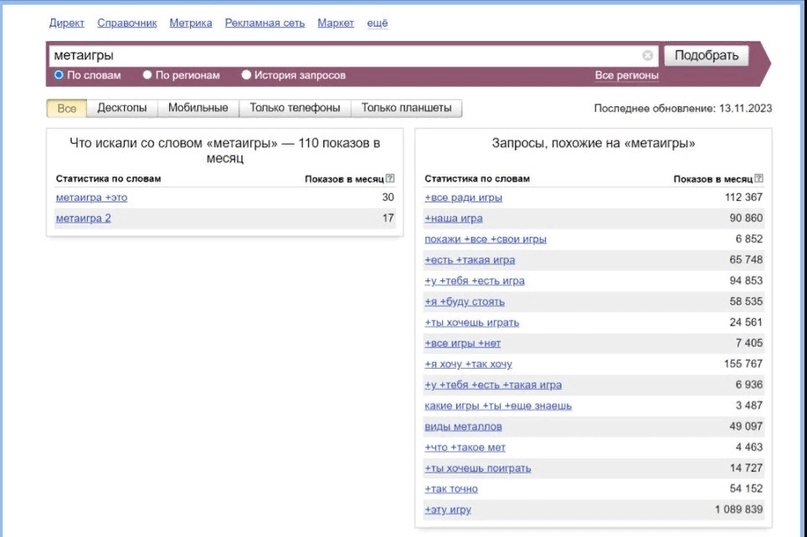Switch to the Мобильные tab
The image size is (807, 537).
pyautogui.click(x=198, y=108)
